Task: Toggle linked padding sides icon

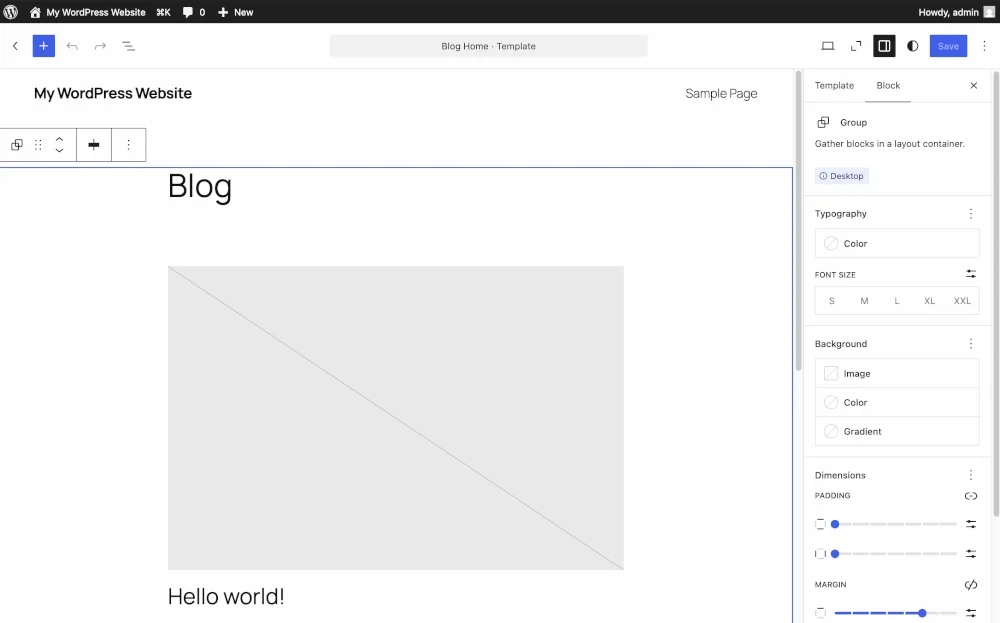Action: tap(971, 496)
